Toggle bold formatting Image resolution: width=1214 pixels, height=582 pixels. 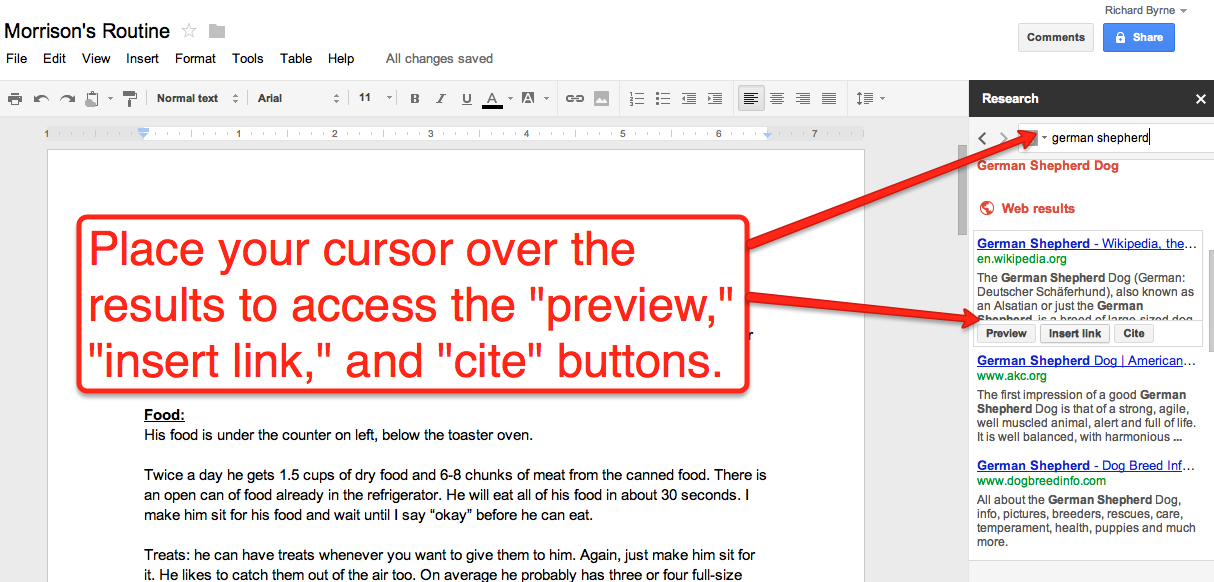pos(415,98)
